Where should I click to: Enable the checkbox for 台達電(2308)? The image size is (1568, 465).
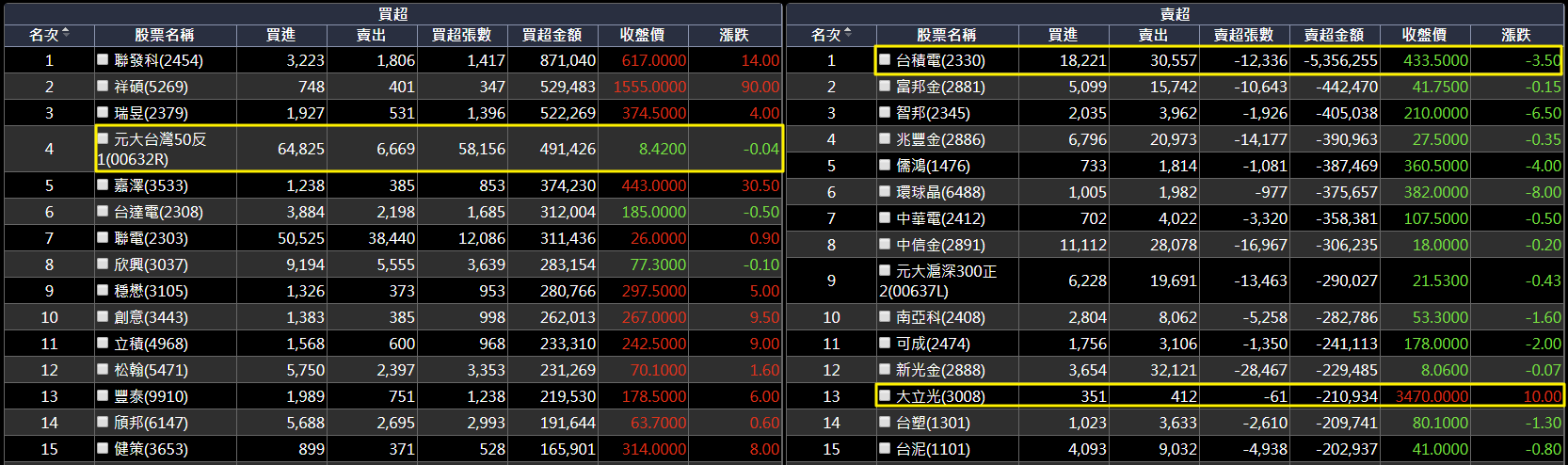[103, 212]
